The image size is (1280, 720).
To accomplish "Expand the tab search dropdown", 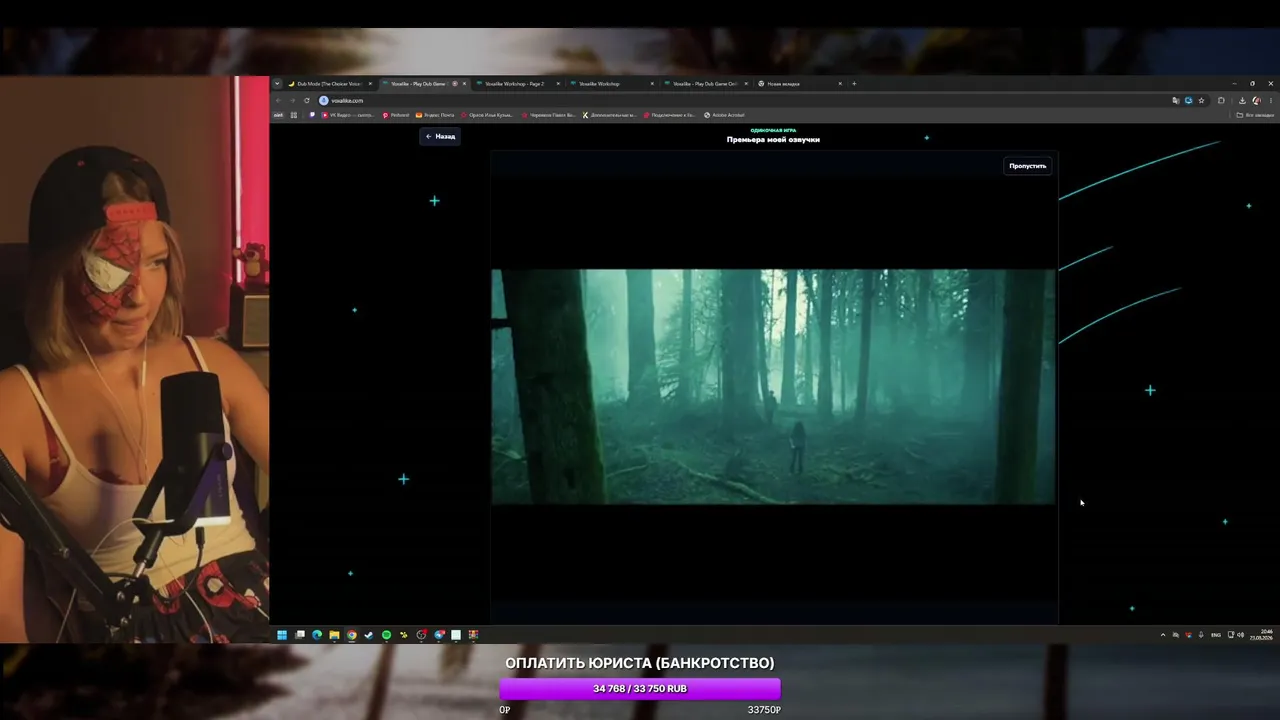I will [277, 84].
